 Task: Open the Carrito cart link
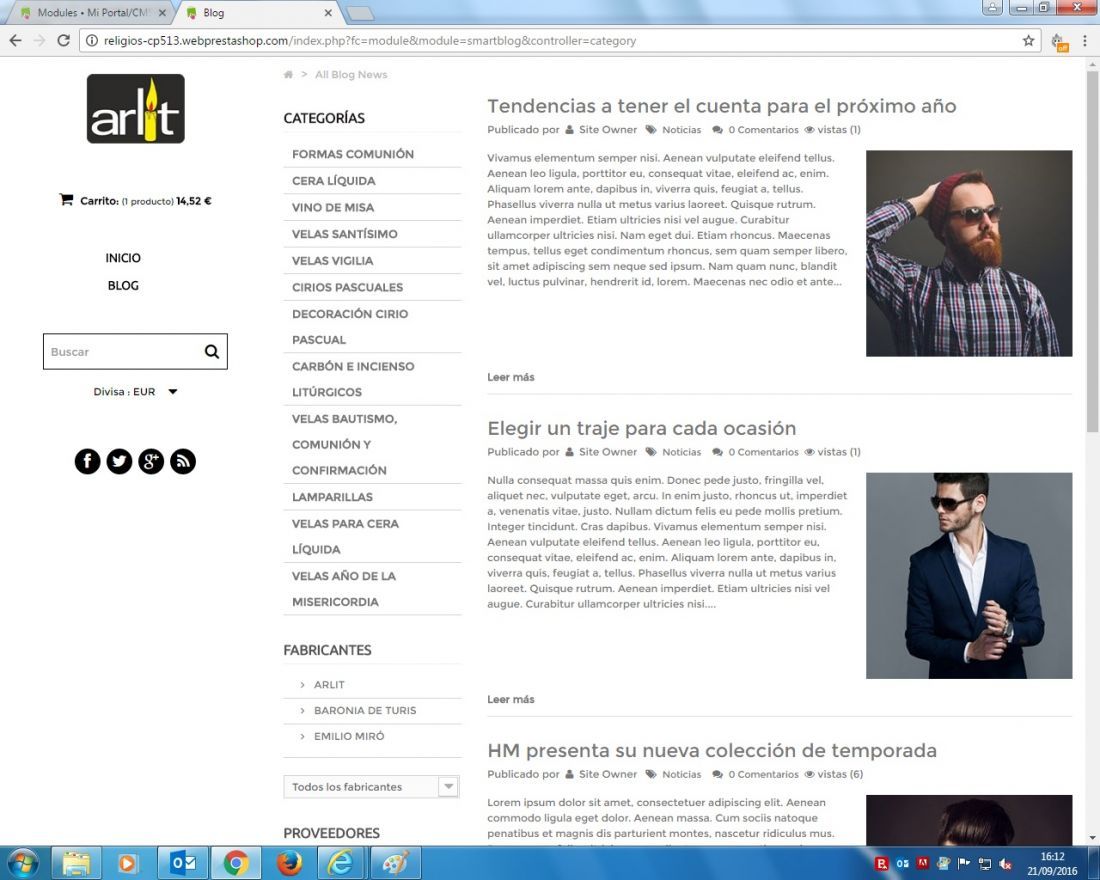pos(135,201)
